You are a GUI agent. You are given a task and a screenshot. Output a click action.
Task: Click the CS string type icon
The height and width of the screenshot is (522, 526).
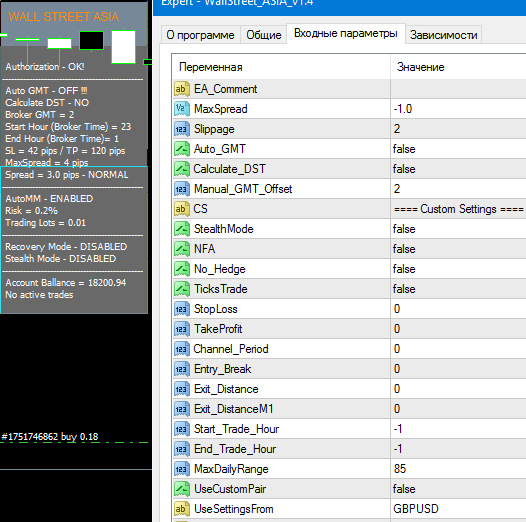182,209
